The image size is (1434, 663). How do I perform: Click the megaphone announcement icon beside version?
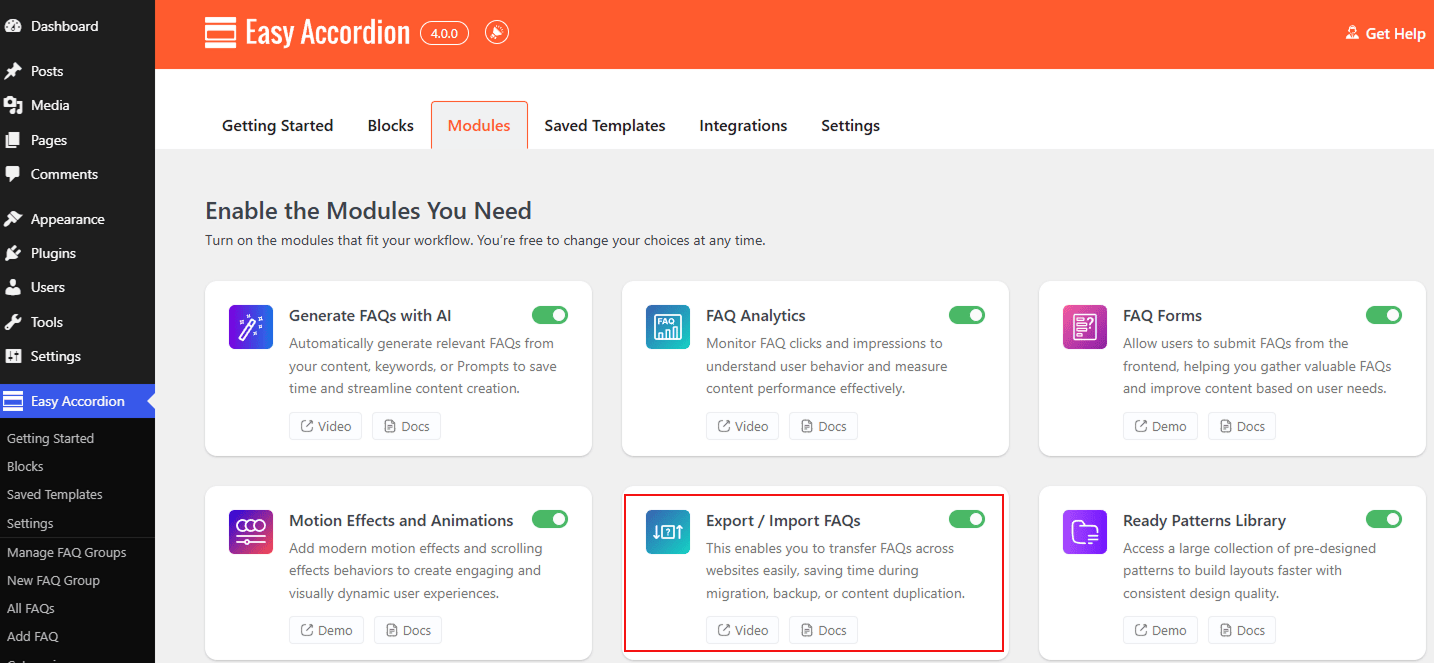[497, 33]
